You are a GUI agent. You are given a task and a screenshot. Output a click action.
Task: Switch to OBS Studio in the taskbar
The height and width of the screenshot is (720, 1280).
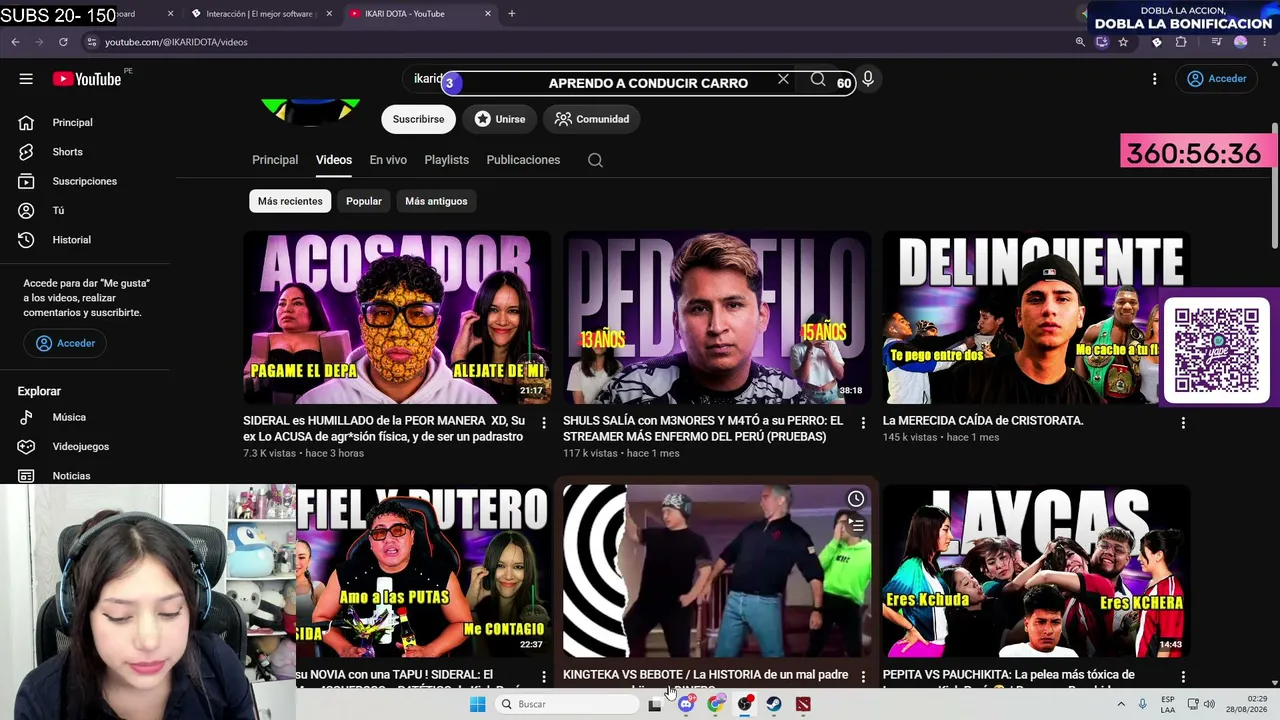[x=745, y=704]
